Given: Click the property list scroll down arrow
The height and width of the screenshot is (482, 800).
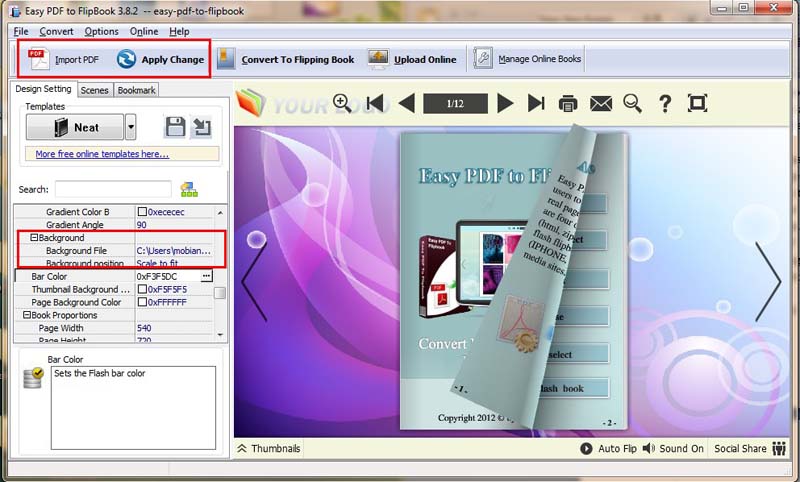Looking at the screenshot, I should click(x=220, y=335).
